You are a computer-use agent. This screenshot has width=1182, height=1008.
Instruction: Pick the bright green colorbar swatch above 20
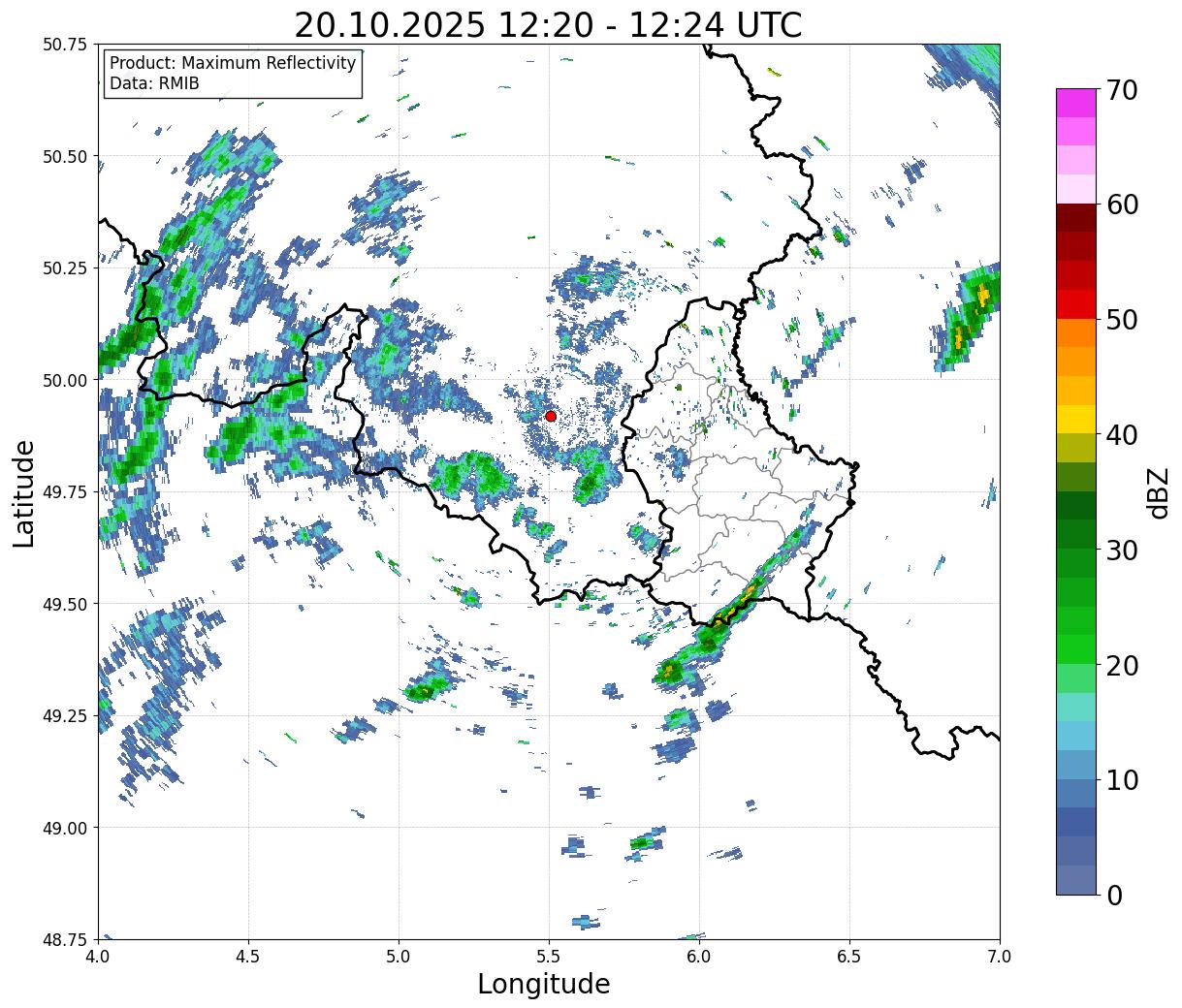[x=1076, y=649]
